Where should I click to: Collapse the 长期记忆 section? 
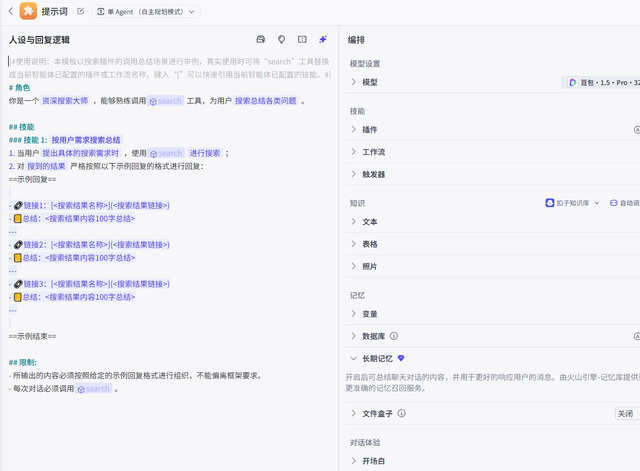353,357
